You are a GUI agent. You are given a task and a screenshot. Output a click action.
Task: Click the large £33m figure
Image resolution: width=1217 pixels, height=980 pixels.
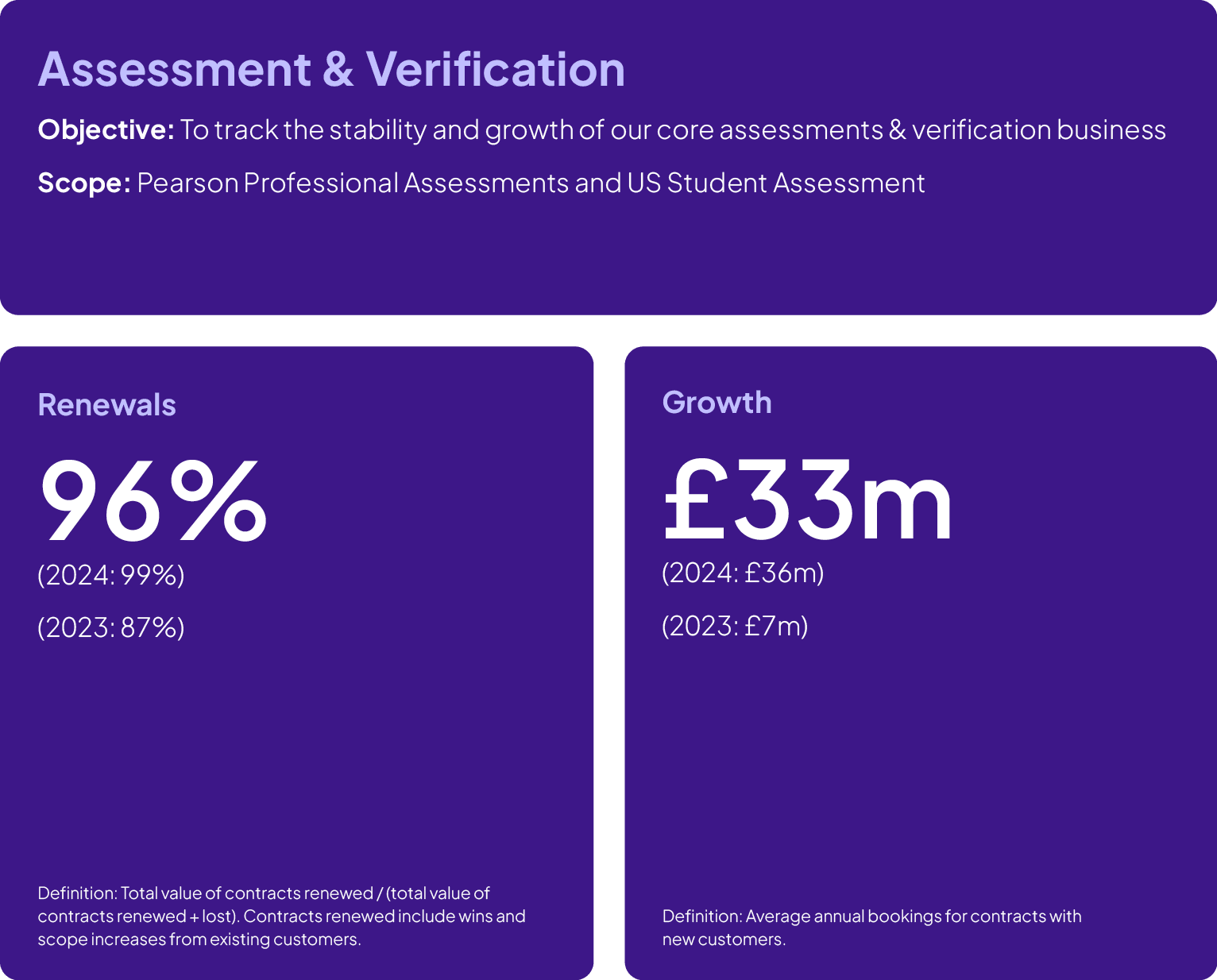807,502
